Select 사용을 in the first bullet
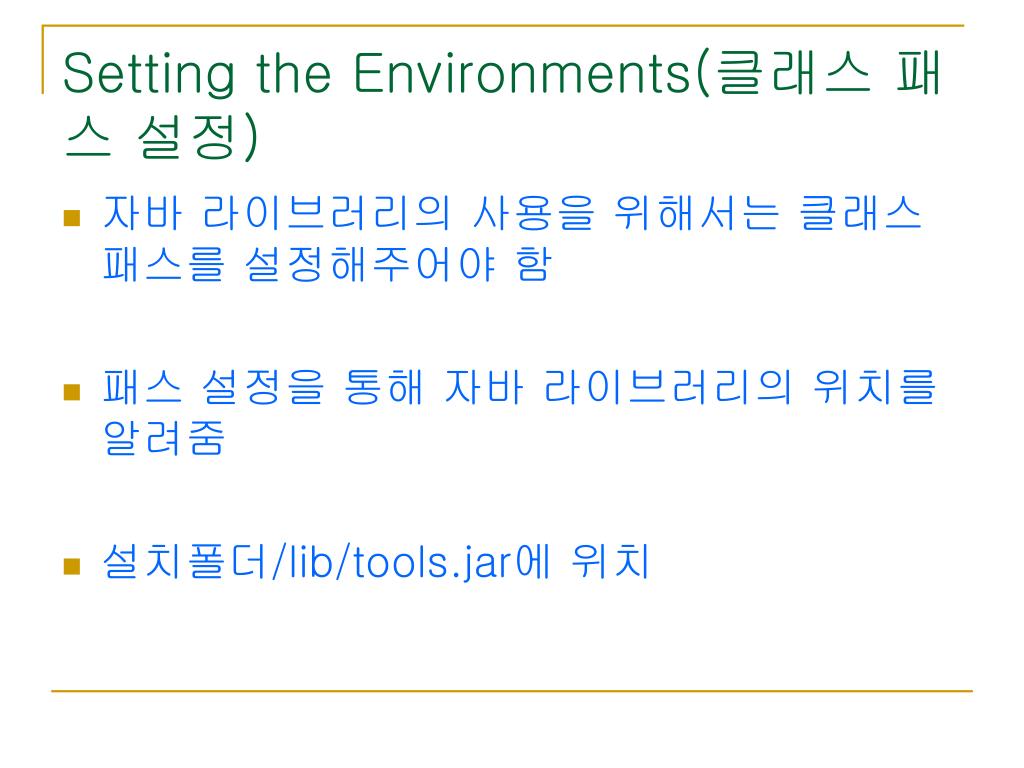The image size is (1024, 768). [534, 213]
